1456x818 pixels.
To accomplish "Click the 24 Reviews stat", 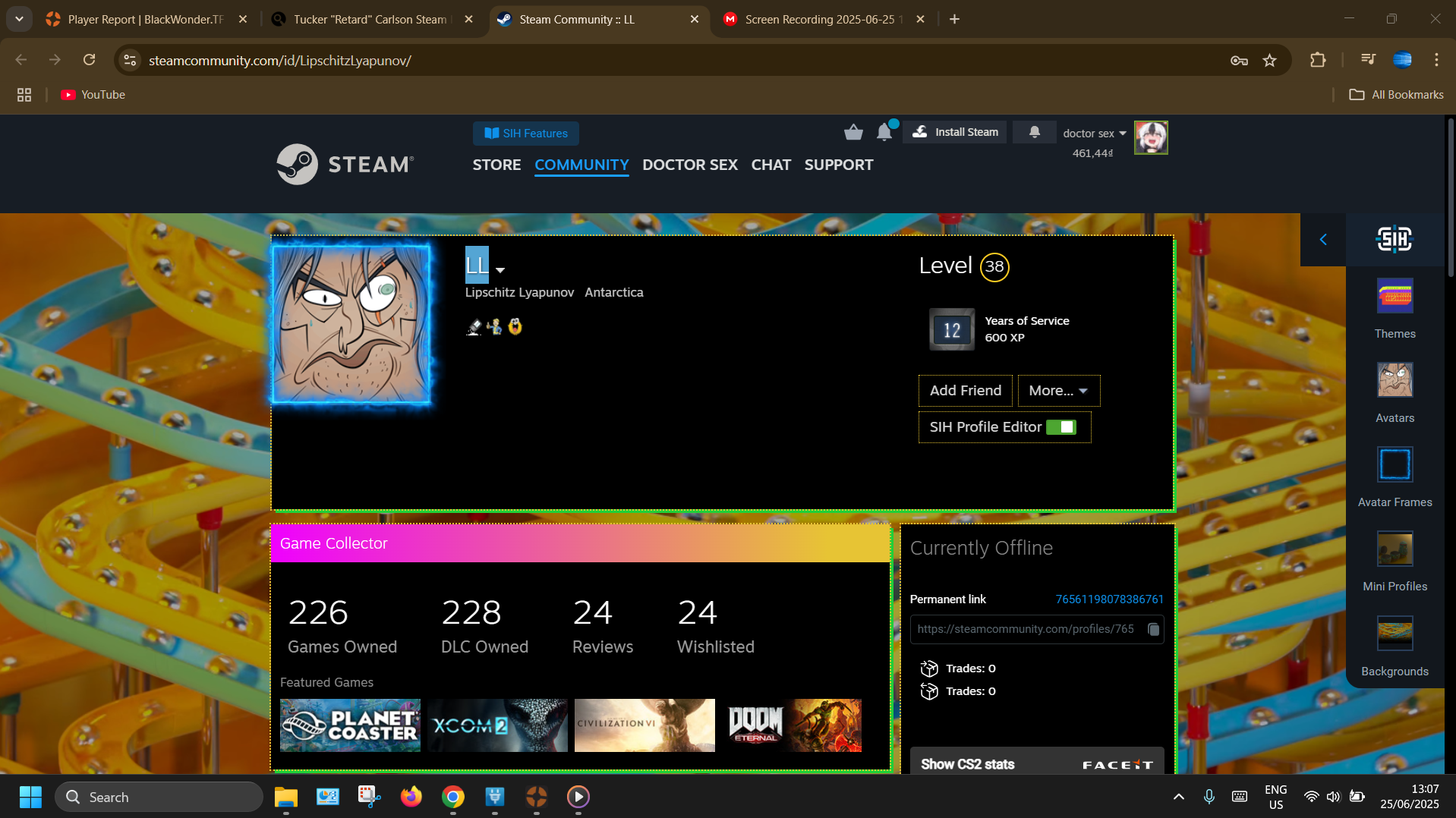I will point(603,626).
